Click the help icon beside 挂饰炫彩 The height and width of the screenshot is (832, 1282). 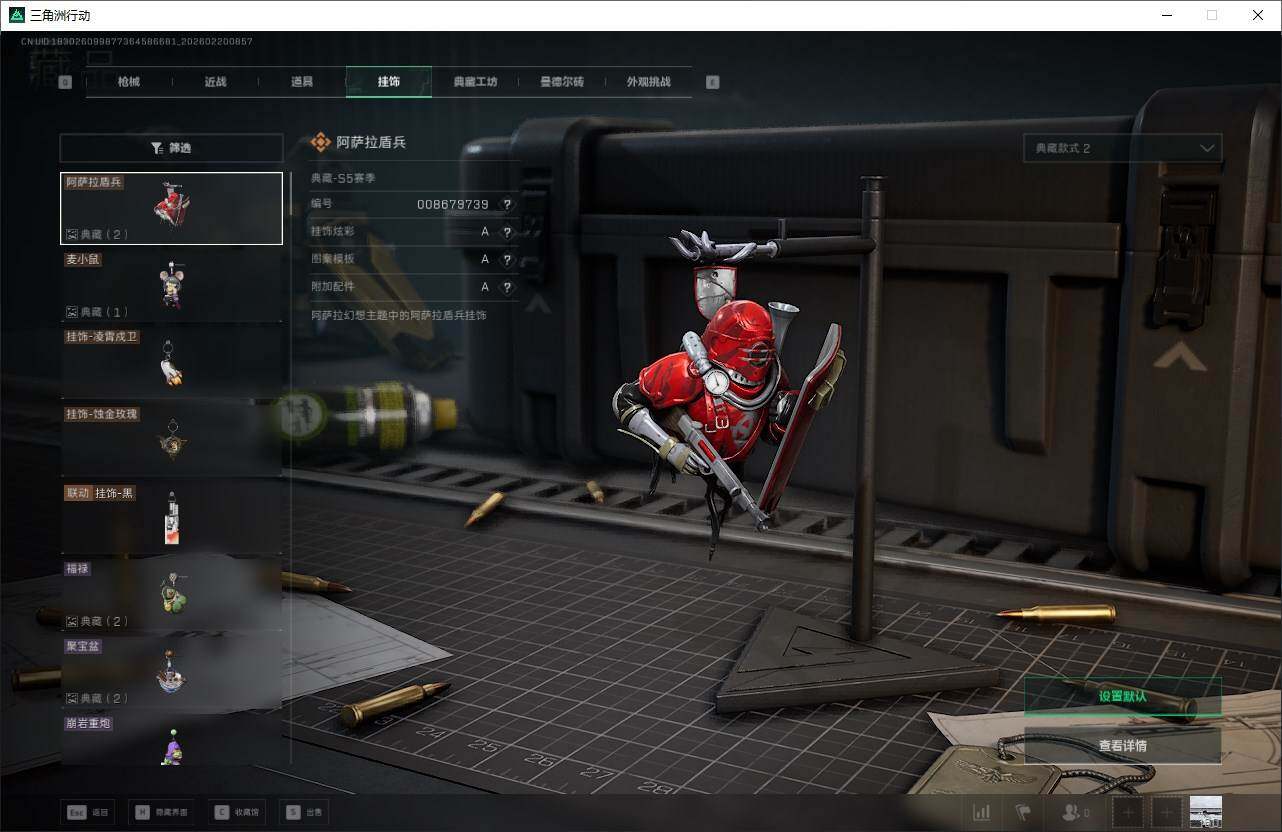507,232
